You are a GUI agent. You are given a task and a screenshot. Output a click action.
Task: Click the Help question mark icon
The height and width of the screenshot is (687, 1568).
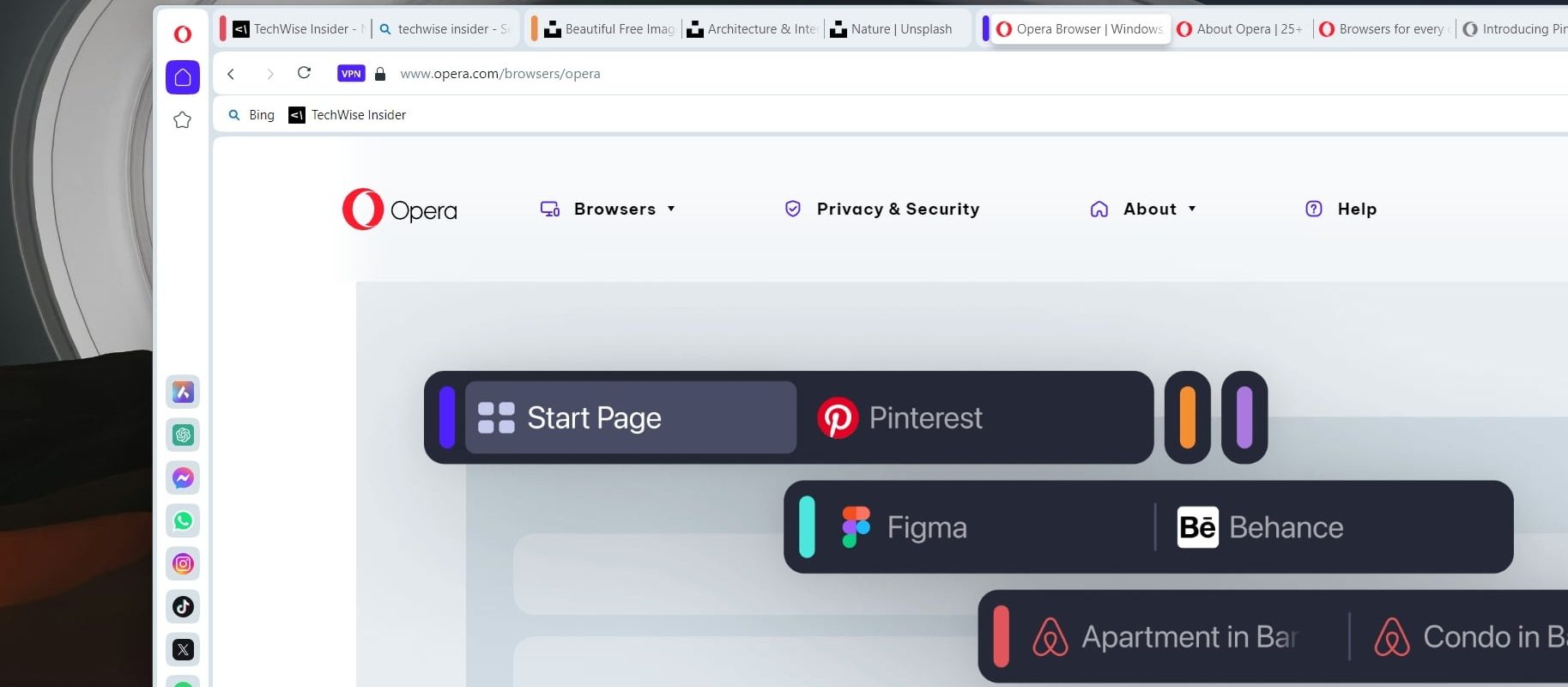[1314, 209]
